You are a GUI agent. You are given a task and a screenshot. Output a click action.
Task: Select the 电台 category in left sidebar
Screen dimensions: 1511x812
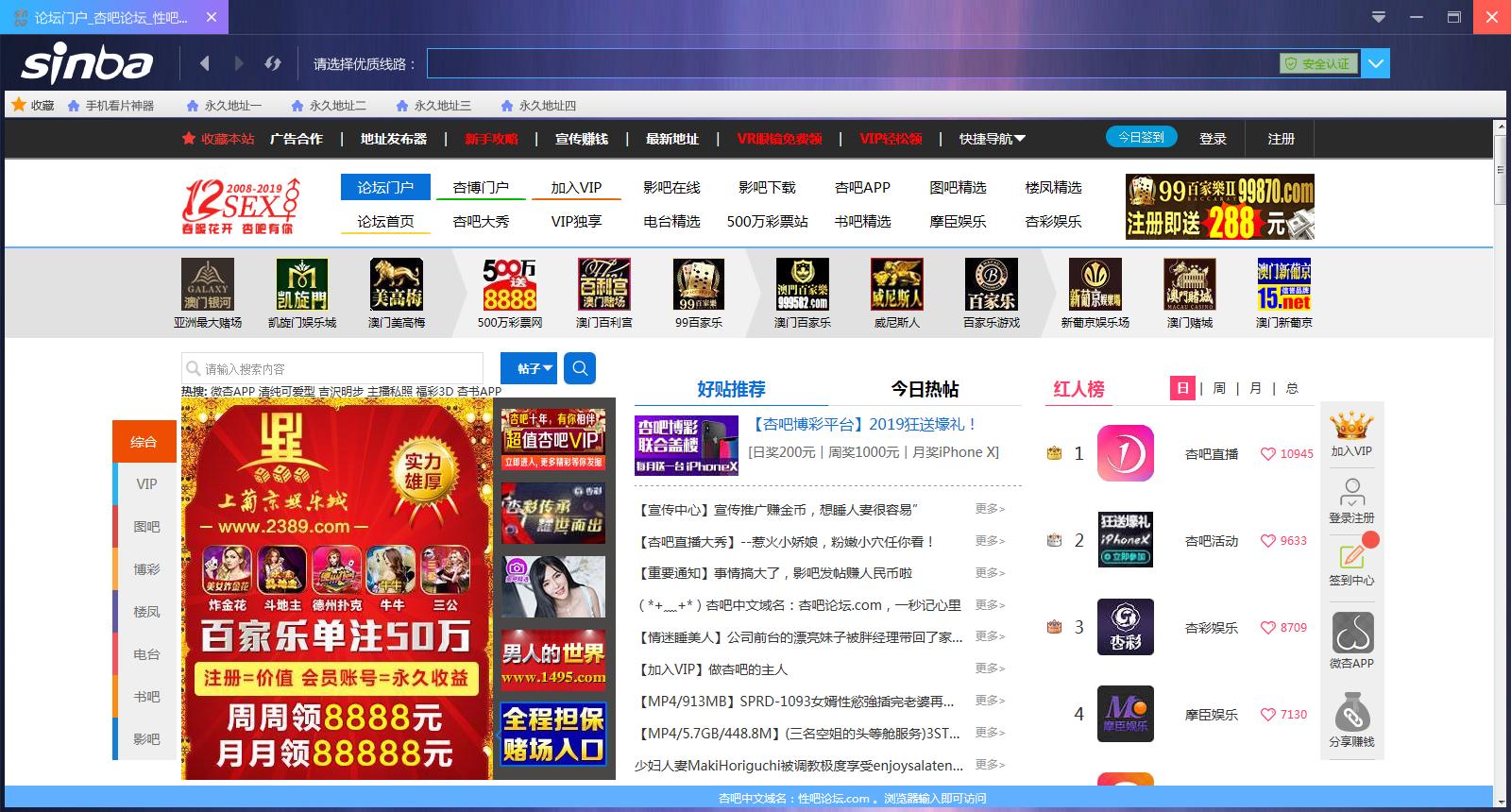[x=146, y=653]
